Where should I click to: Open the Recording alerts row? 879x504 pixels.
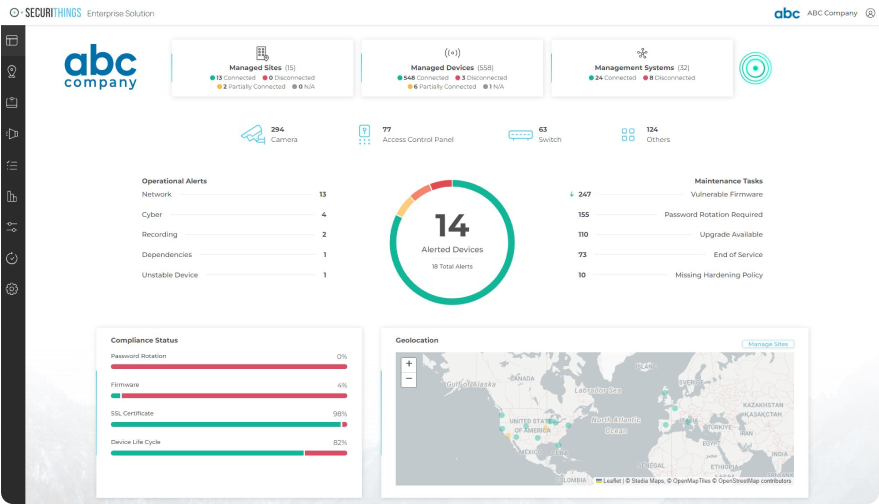(234, 234)
